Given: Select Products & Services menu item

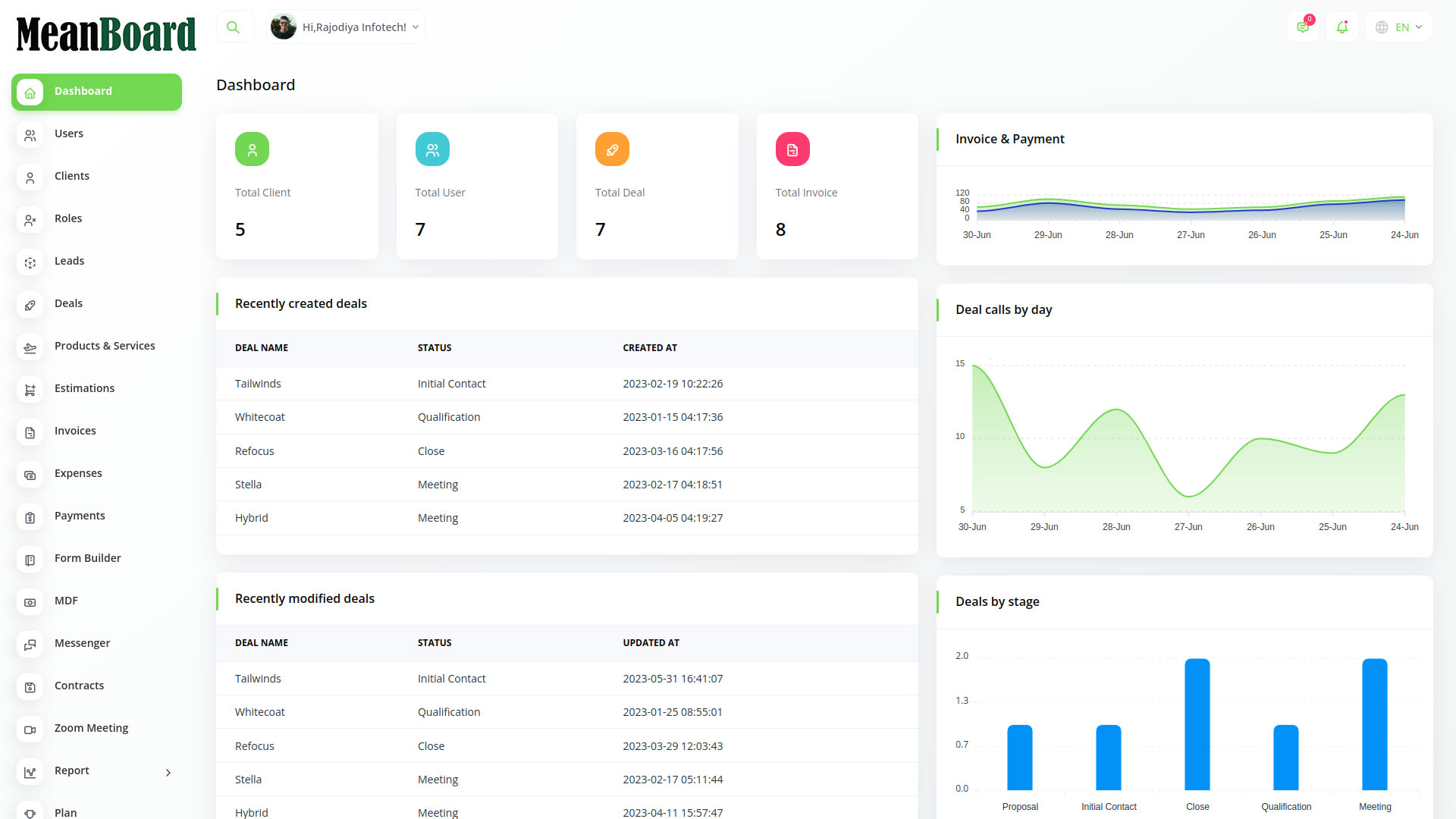Looking at the screenshot, I should pos(105,346).
